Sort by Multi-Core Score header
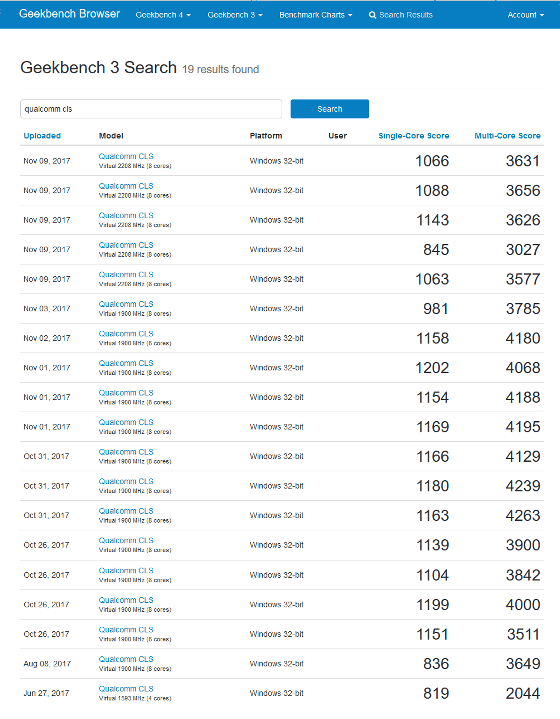This screenshot has width=560, height=719. click(507, 136)
